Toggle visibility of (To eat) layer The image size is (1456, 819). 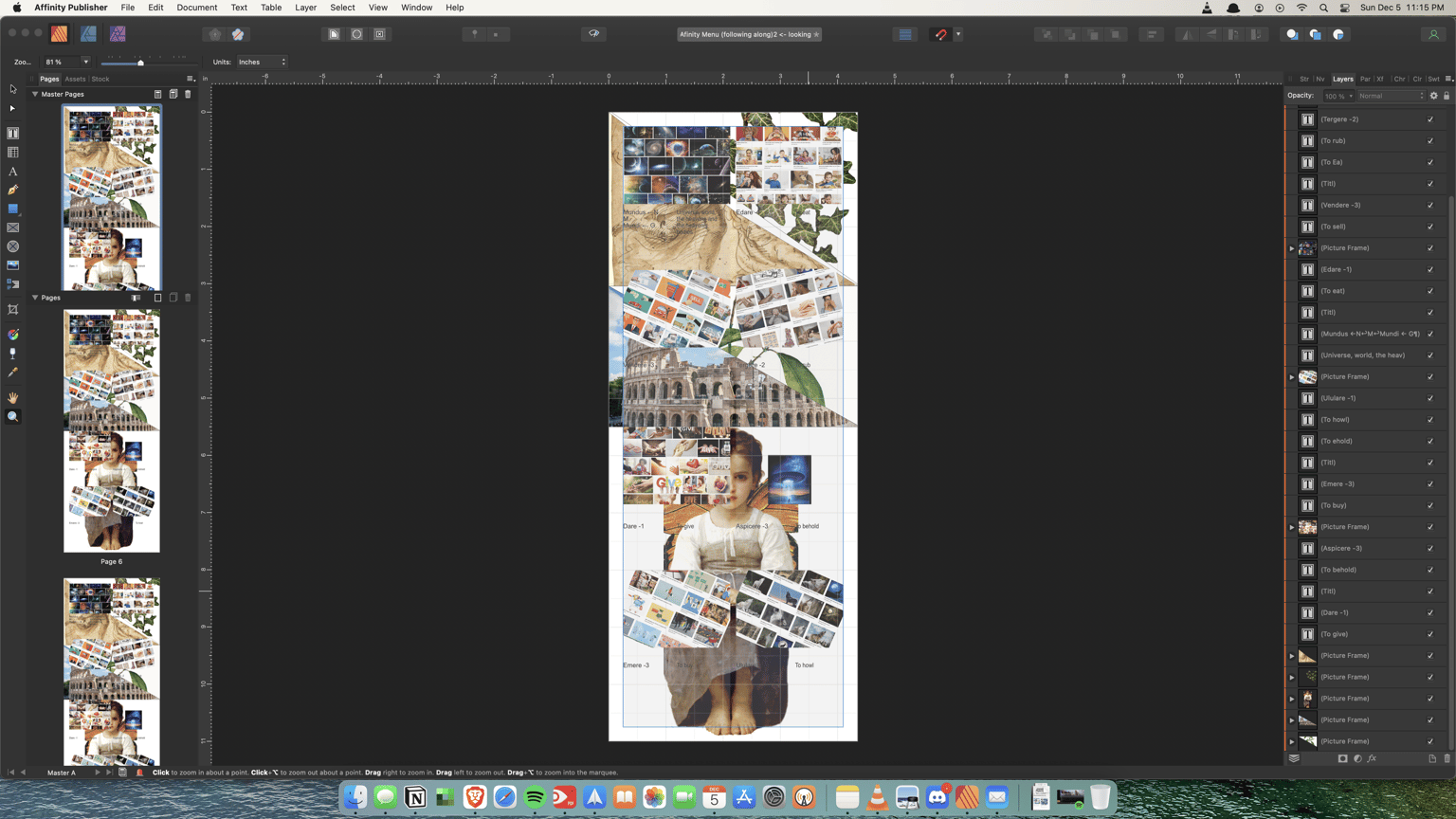pos(1430,291)
